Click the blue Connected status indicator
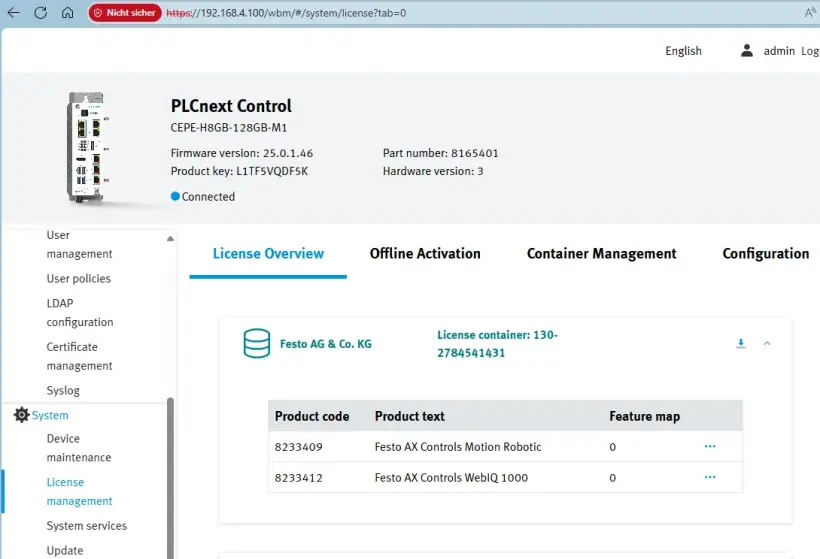The image size is (820, 559). (x=175, y=196)
